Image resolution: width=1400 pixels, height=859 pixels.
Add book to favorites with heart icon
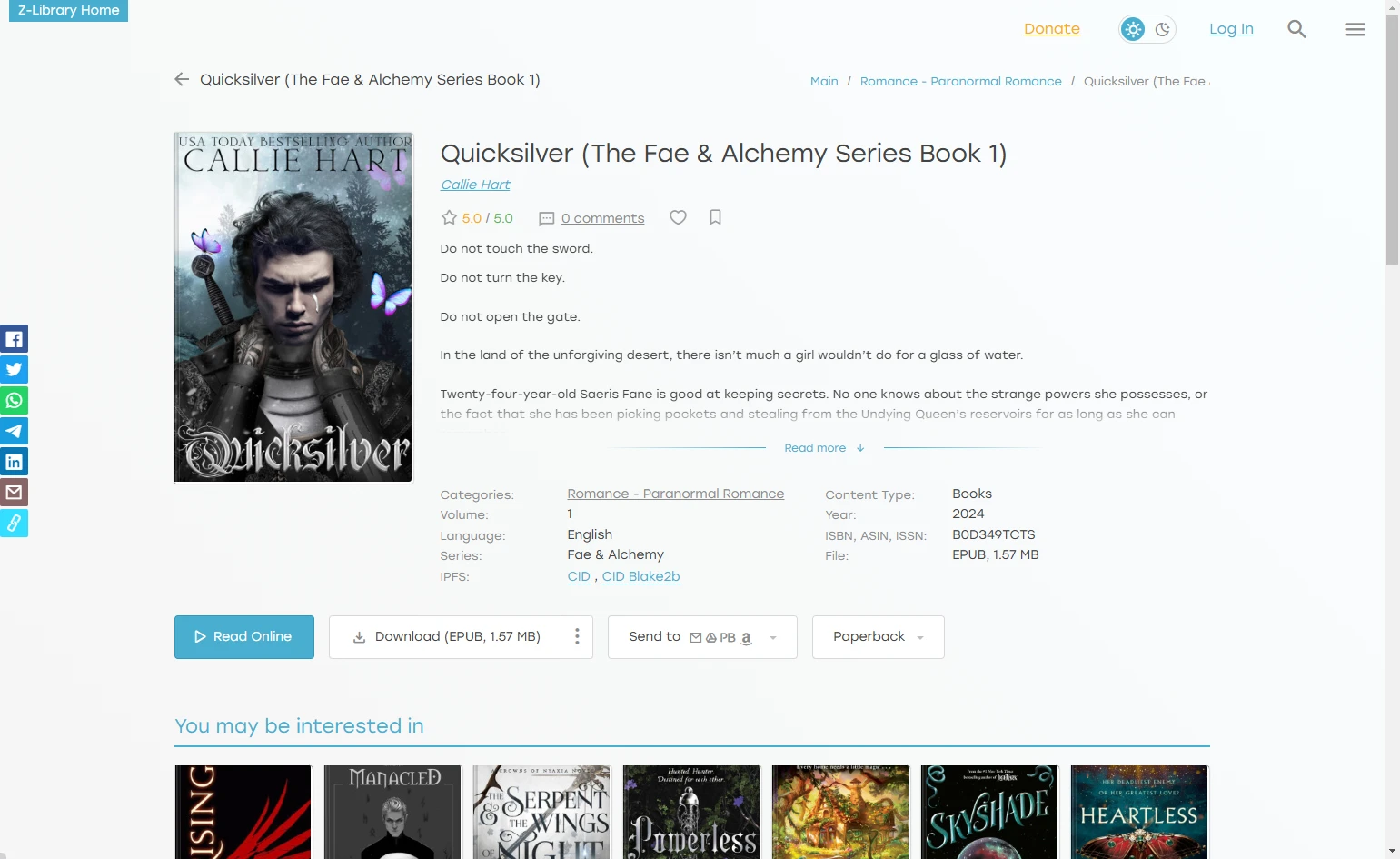coord(678,217)
